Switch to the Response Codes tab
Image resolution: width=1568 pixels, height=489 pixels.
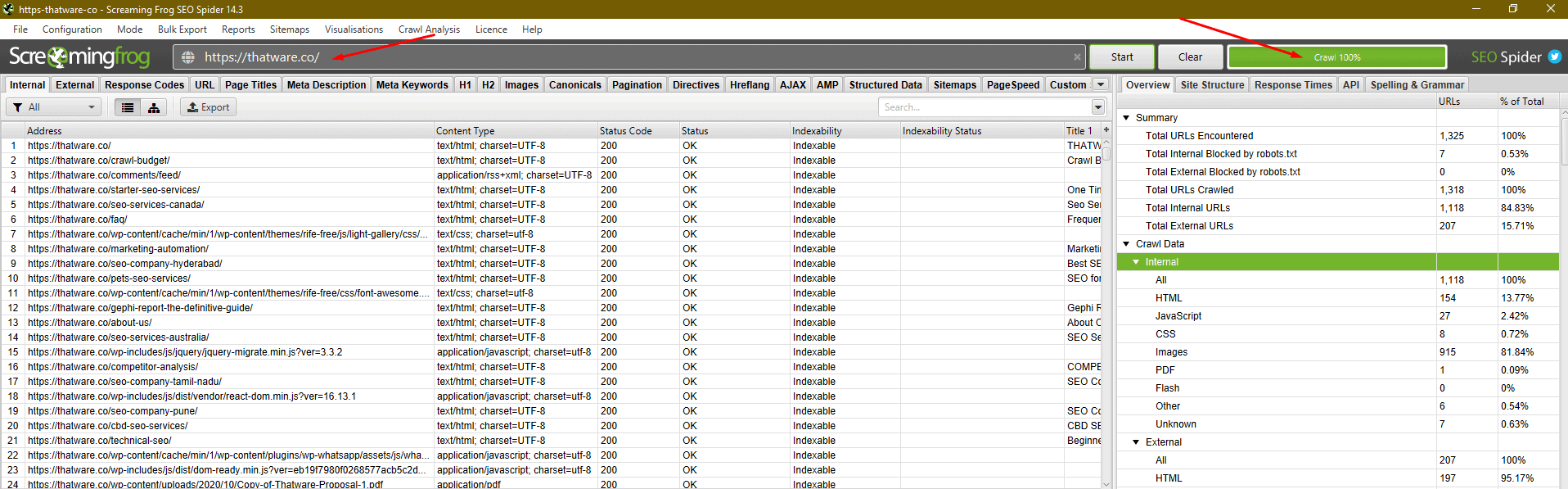(x=144, y=85)
